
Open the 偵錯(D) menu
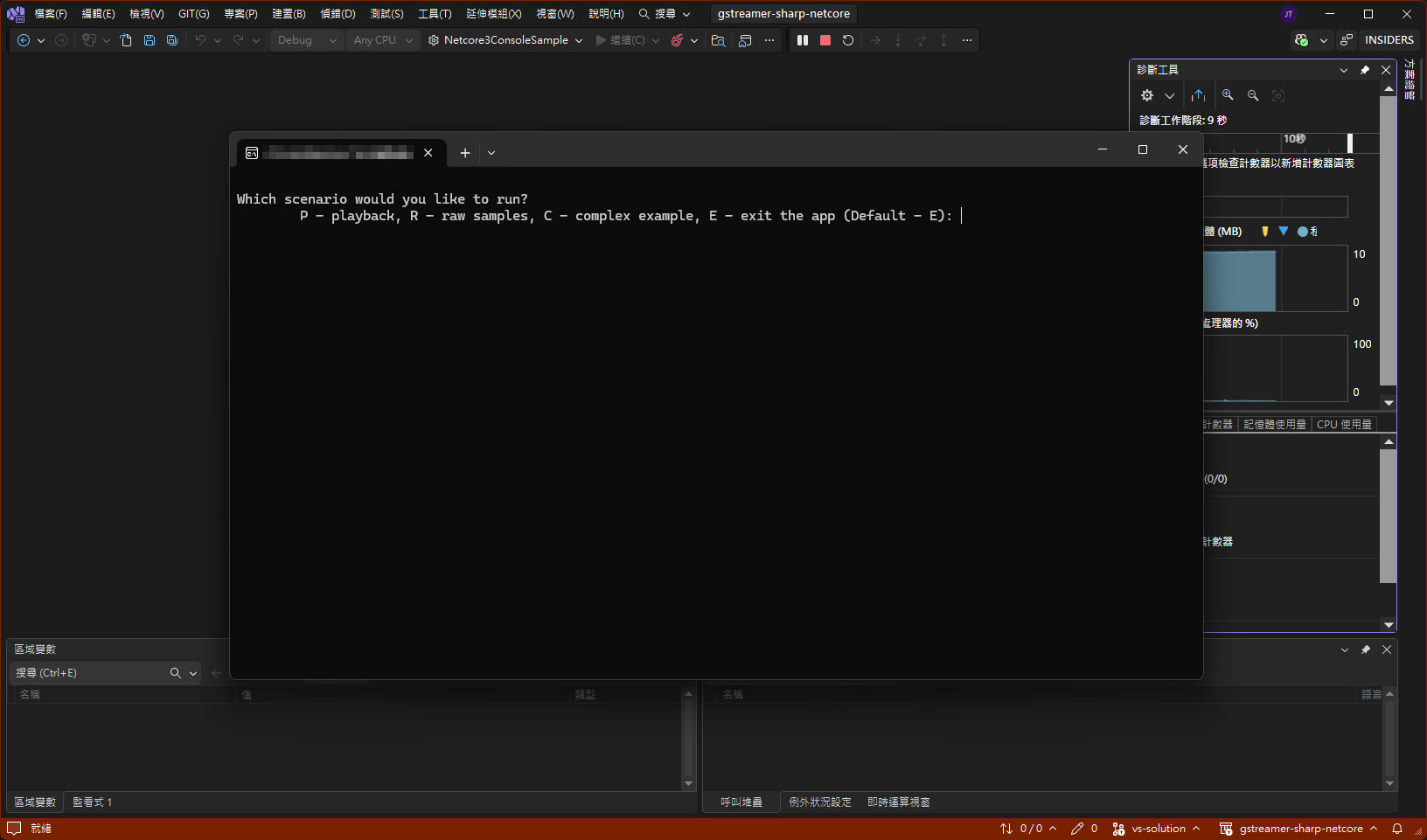coord(338,14)
